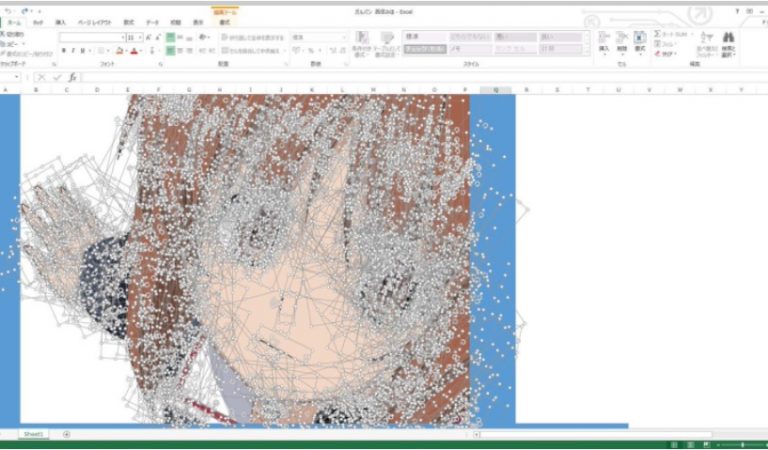
Task: Open the font size dropdown
Action: (x=141, y=37)
